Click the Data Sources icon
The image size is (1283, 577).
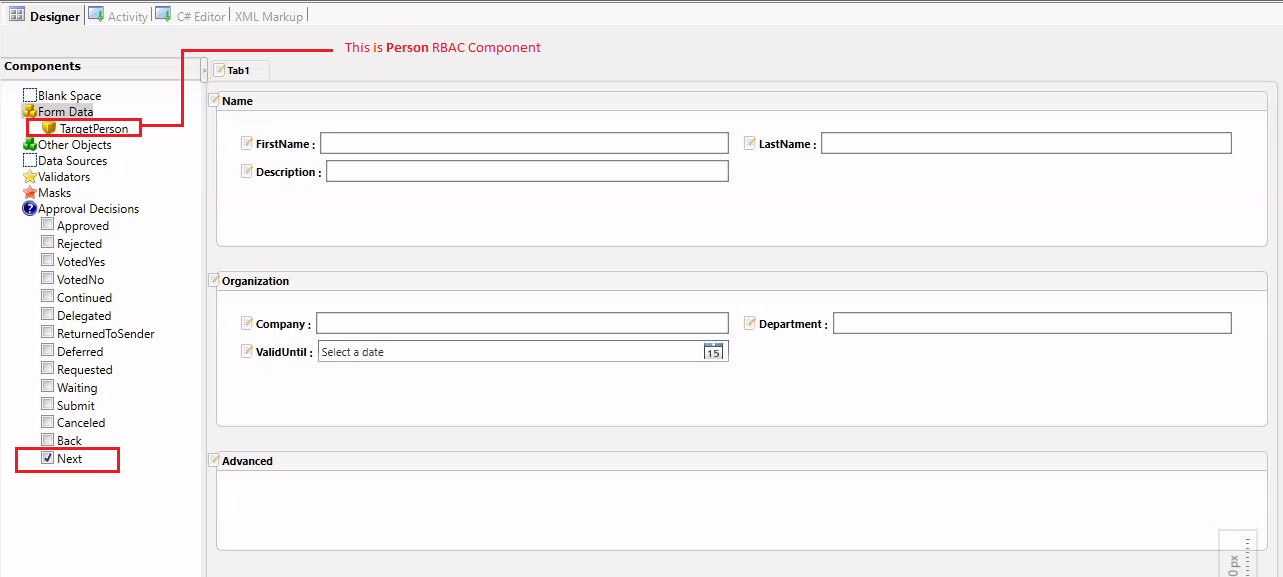pyautogui.click(x=30, y=160)
